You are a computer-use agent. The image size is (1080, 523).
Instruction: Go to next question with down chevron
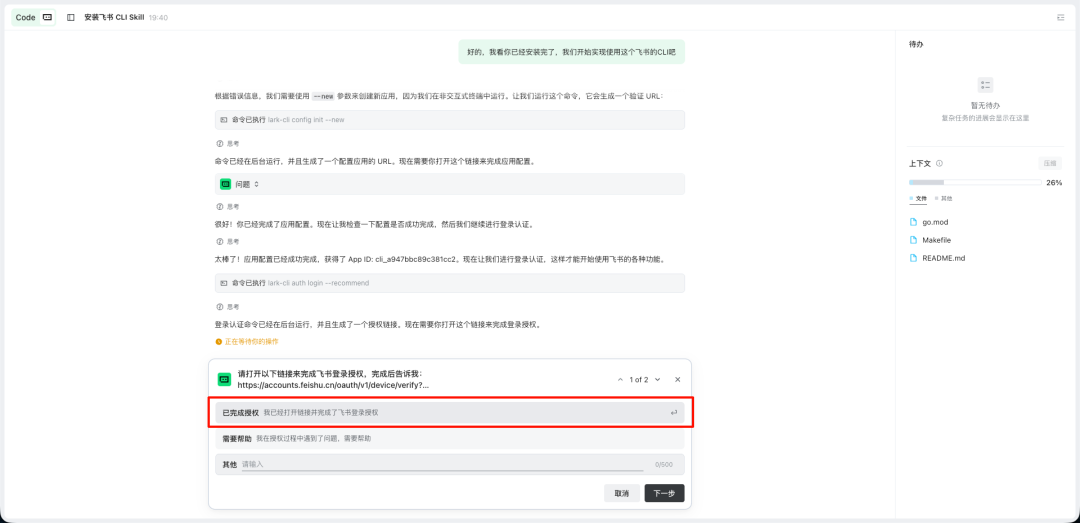(x=657, y=380)
